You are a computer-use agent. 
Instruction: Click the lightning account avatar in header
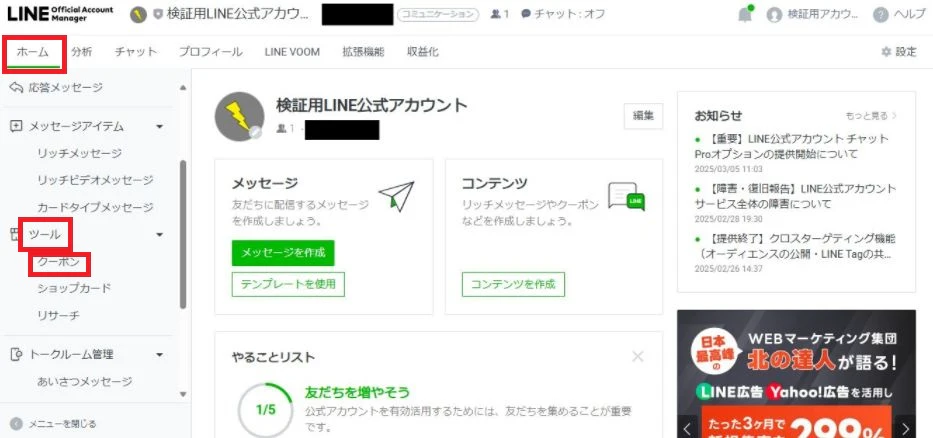tap(139, 15)
